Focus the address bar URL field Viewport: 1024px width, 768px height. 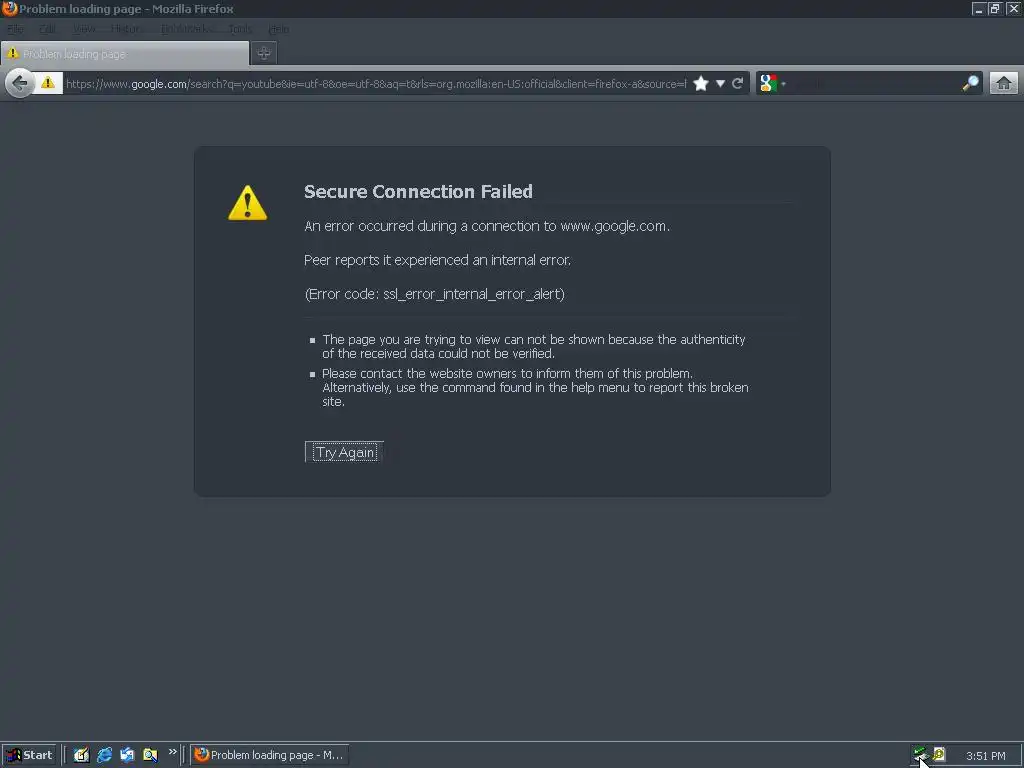tap(376, 84)
